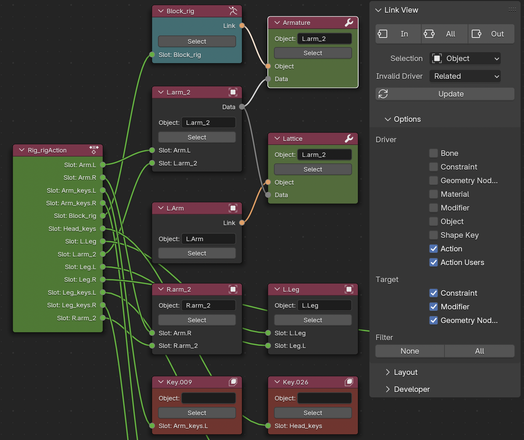Screen dimensions: 524x440
Task: Click the wrench icon on Lattice node
Action: (349, 138)
